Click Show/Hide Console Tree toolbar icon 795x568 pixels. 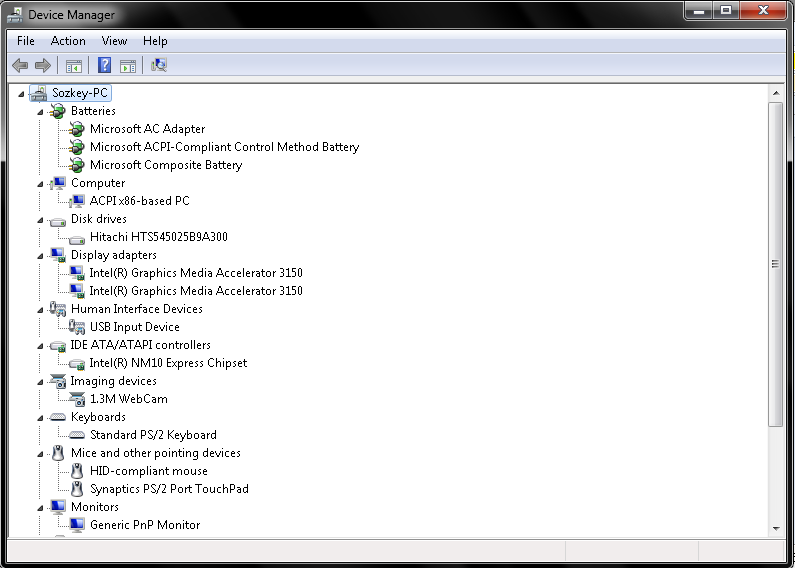pos(74,65)
